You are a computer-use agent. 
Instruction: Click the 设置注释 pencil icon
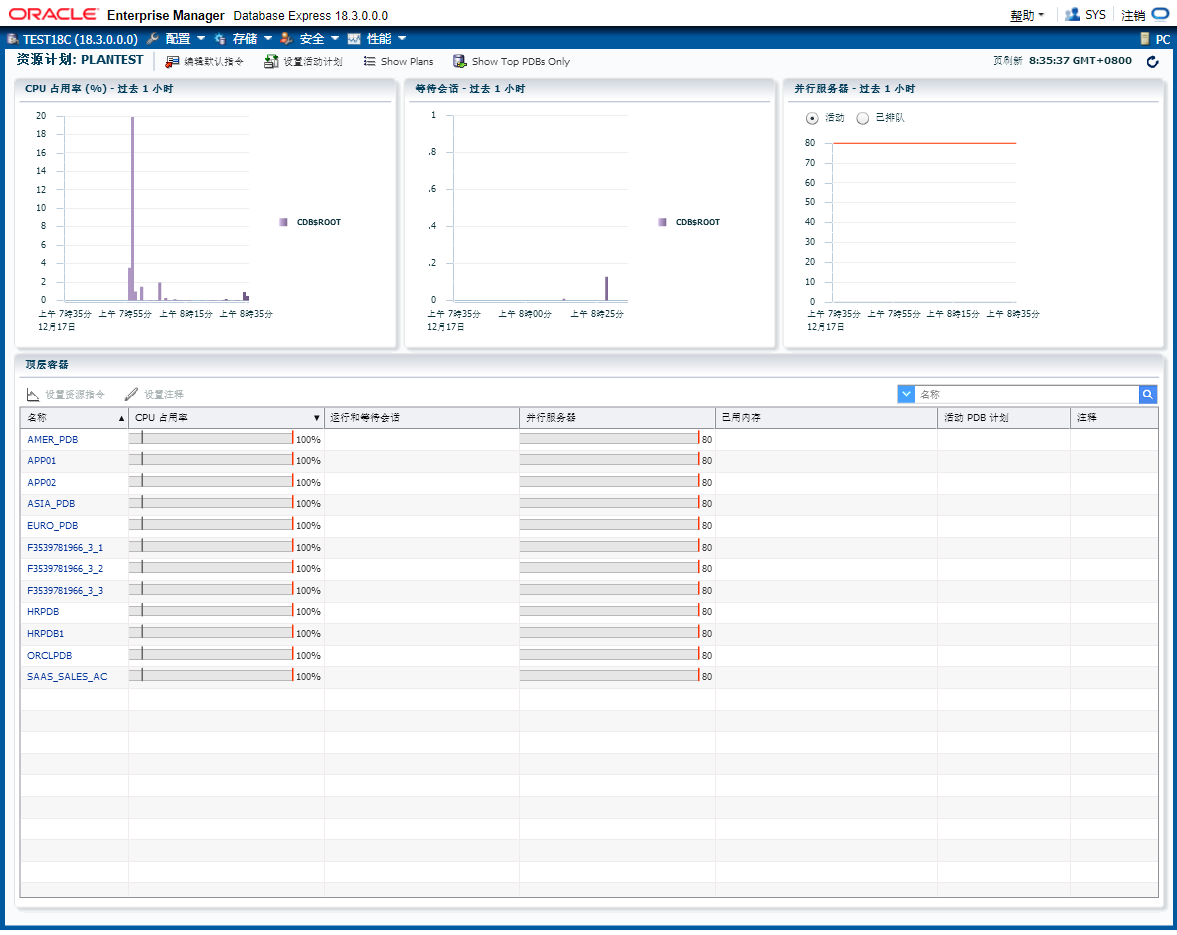pyautogui.click(x=131, y=394)
